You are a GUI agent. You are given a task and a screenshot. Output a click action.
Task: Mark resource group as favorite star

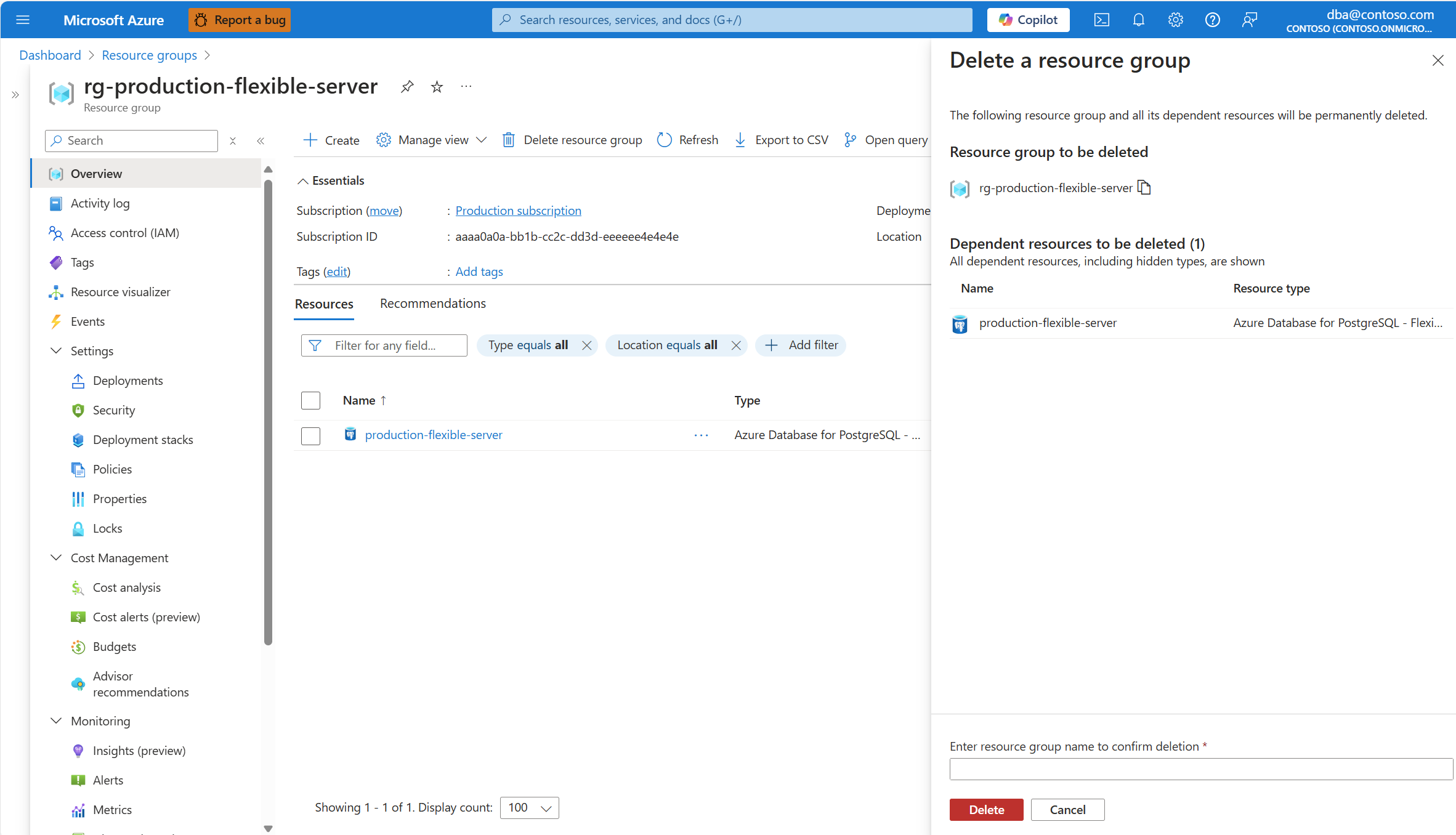[x=437, y=87]
